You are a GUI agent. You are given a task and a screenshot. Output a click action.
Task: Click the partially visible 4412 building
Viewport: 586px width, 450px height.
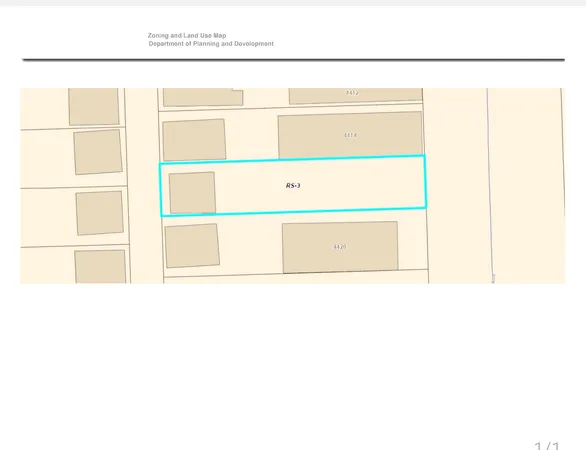355,95
